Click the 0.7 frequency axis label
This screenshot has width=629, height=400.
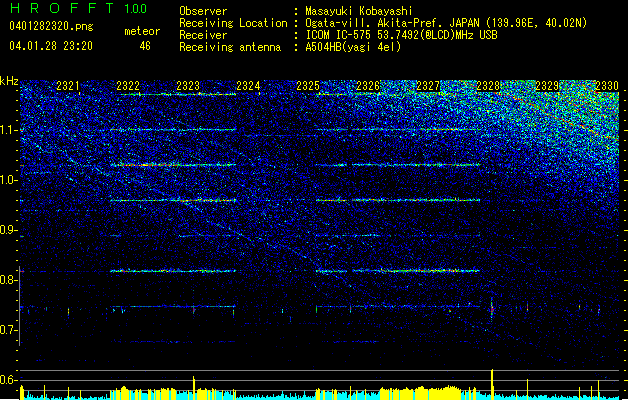tap(9, 330)
